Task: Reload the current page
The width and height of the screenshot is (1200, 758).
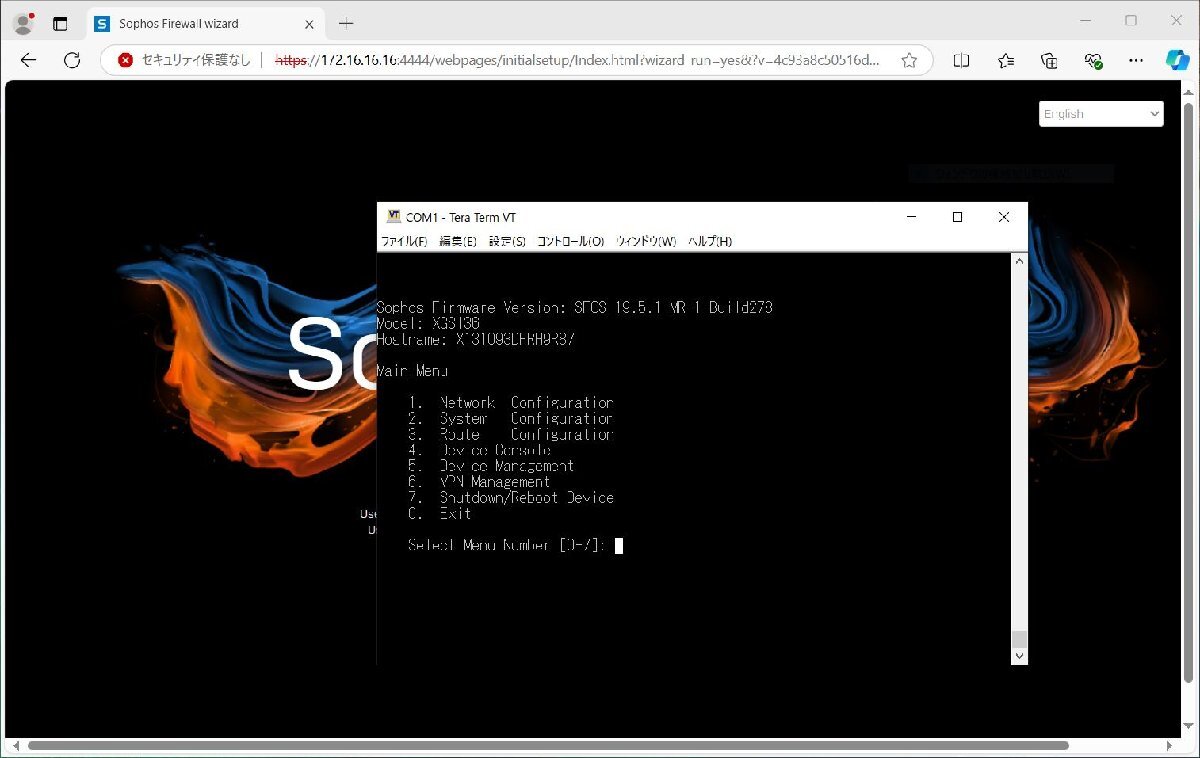Action: (72, 60)
